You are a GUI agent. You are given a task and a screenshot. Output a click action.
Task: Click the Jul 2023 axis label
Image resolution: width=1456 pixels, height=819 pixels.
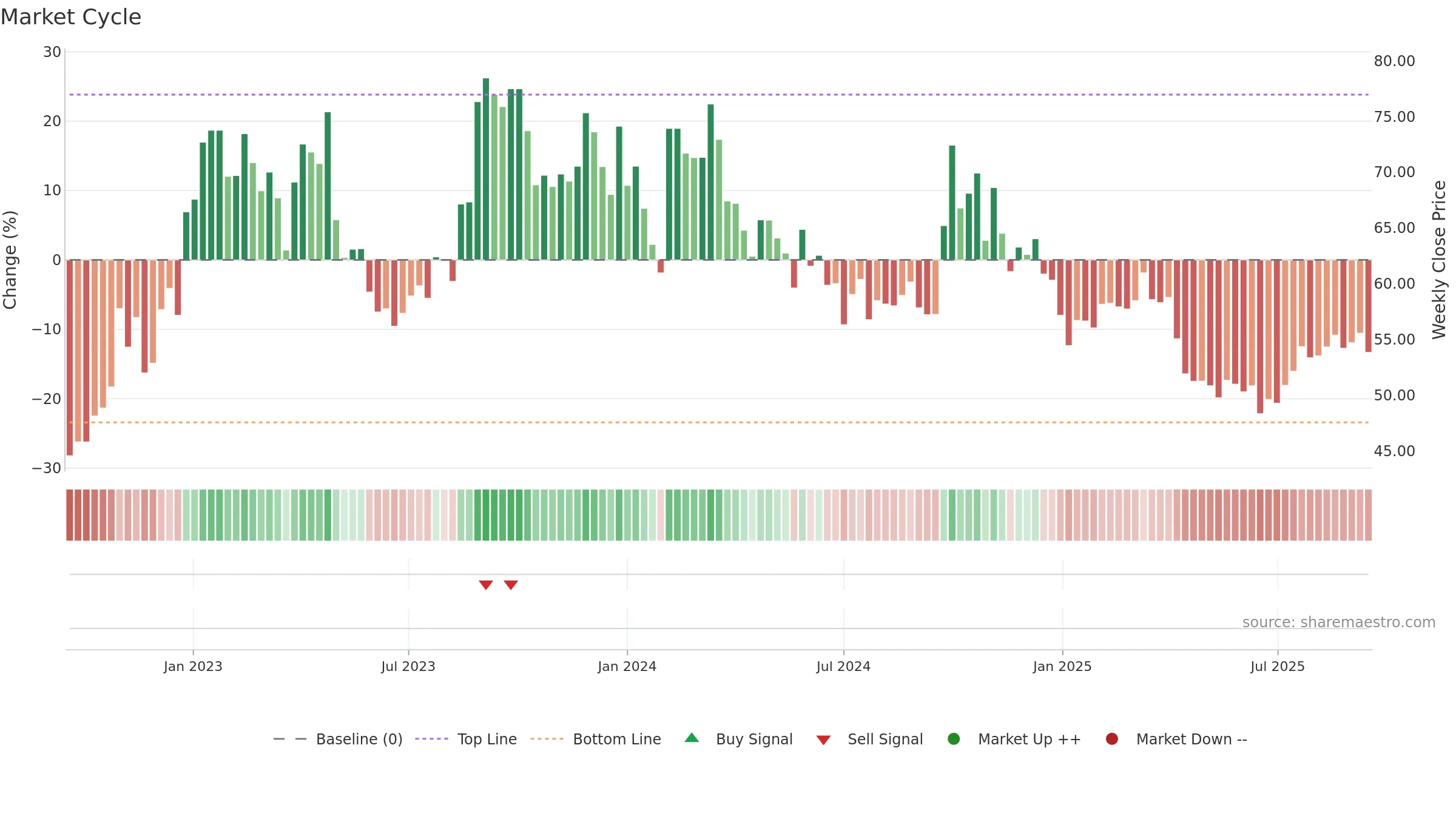(x=408, y=666)
